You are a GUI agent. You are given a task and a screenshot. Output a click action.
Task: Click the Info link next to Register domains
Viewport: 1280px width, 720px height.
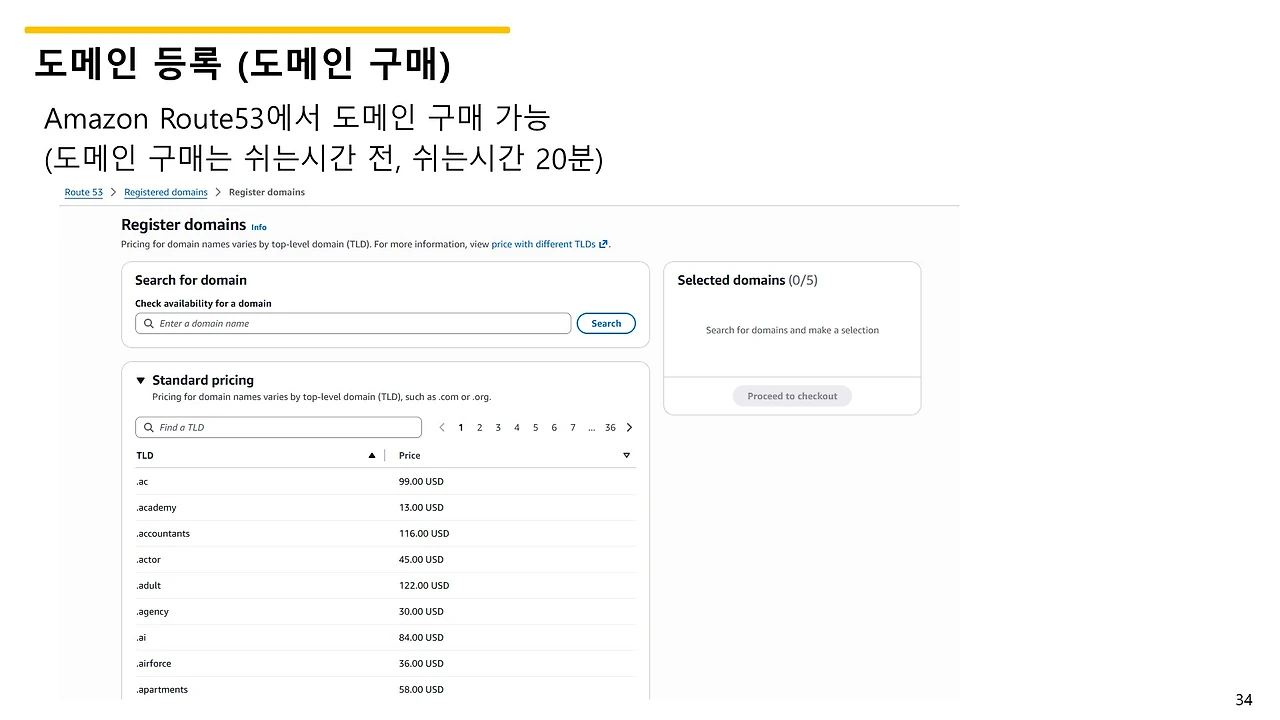point(258,227)
